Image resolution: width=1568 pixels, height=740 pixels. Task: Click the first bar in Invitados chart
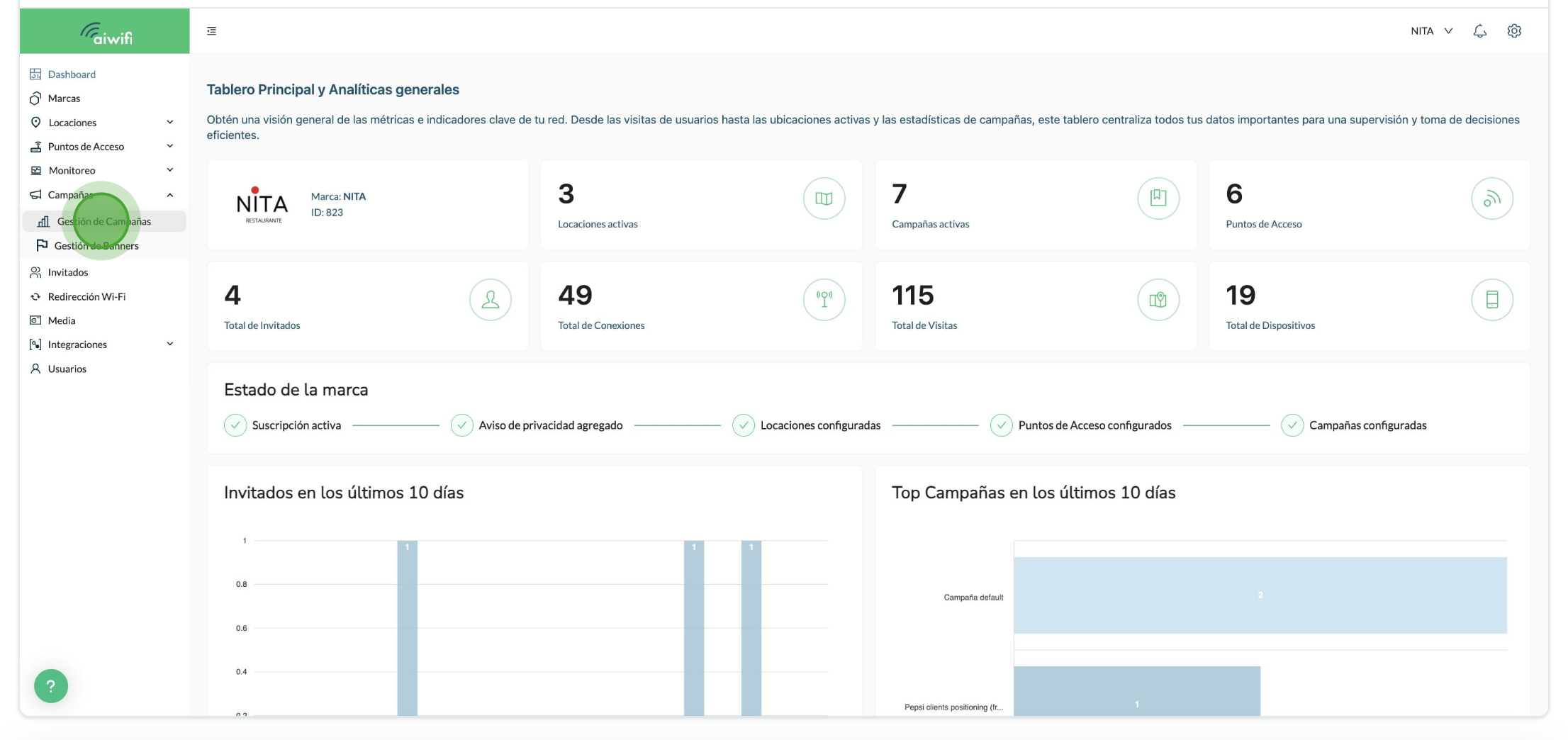(x=407, y=628)
